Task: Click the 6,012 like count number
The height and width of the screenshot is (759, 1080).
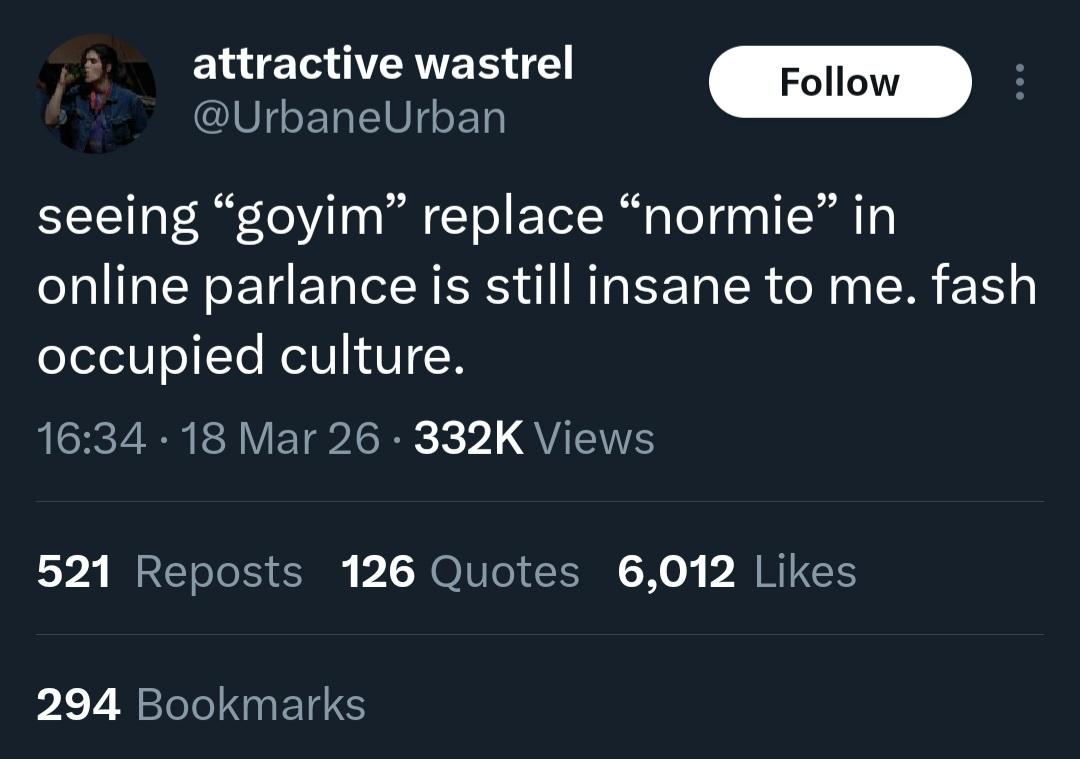Action: pyautogui.click(x=676, y=572)
